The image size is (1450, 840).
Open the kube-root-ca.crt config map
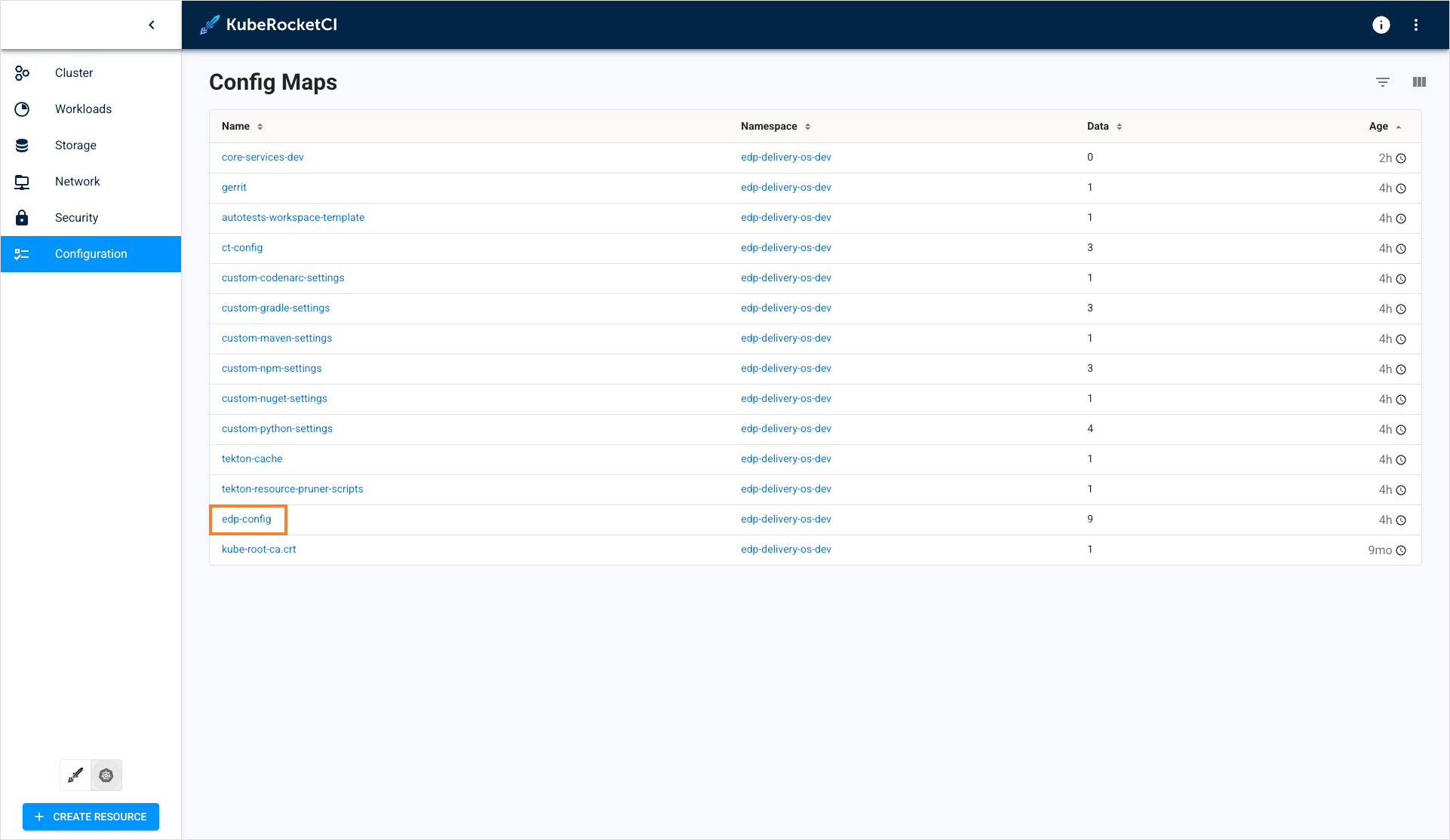(x=258, y=549)
